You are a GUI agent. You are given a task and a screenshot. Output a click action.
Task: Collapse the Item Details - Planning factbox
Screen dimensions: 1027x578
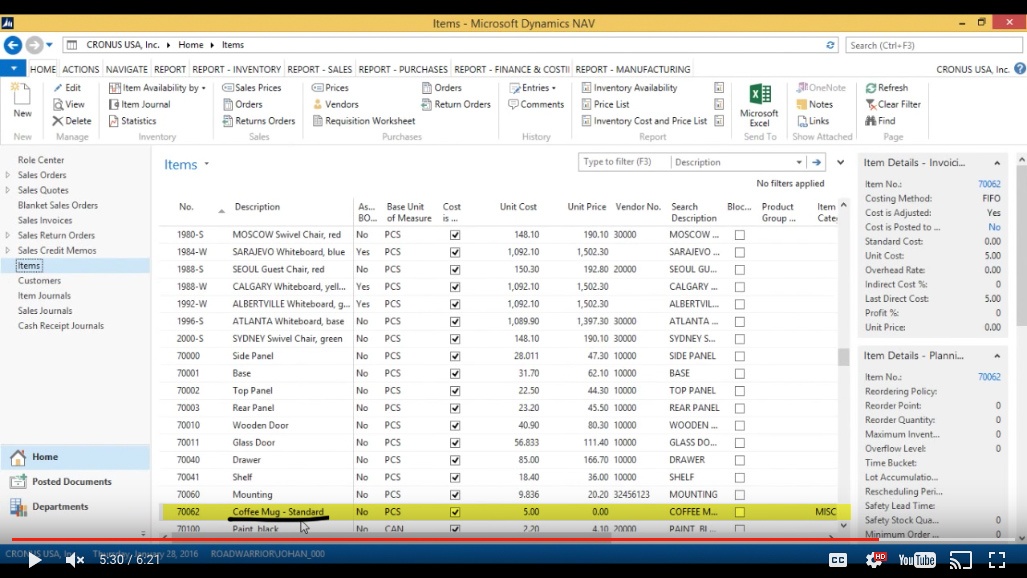coord(997,356)
